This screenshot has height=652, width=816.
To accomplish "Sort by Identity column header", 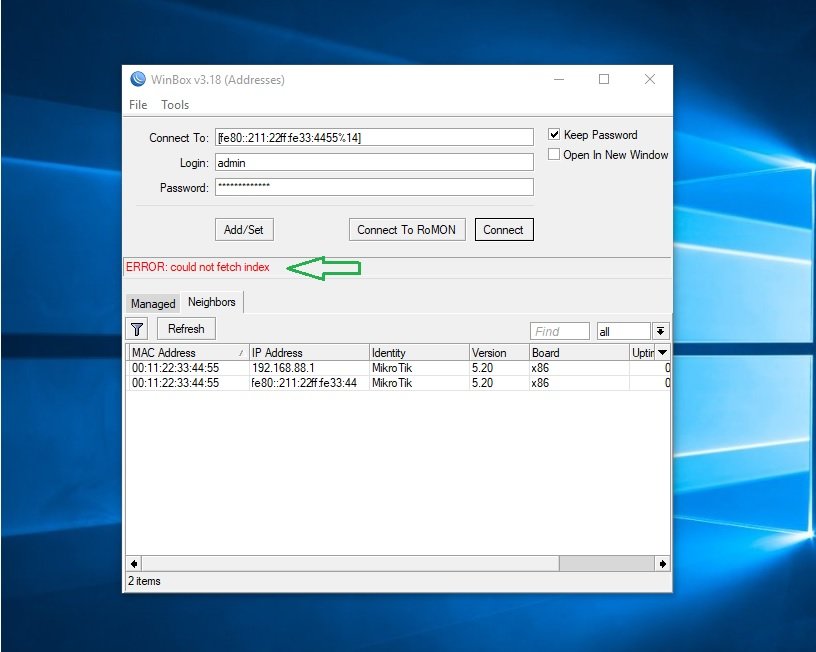I will [419, 352].
